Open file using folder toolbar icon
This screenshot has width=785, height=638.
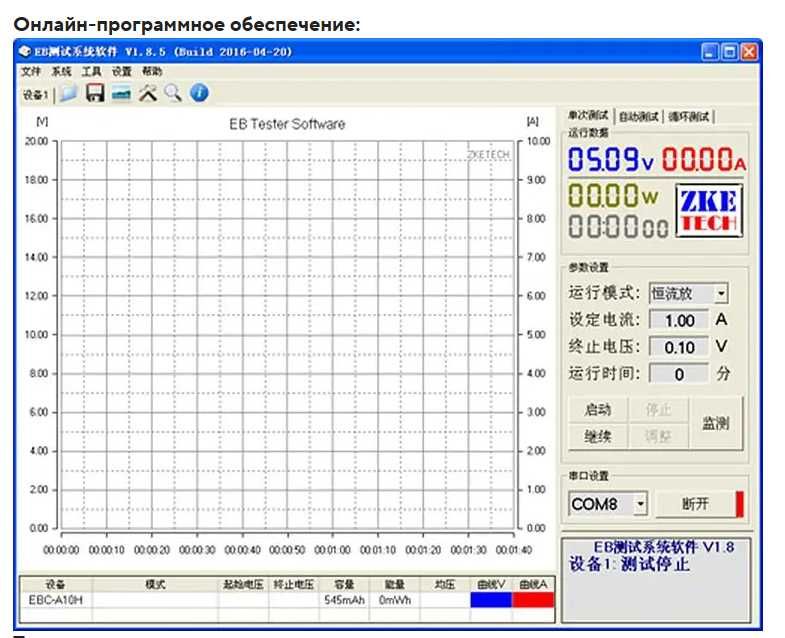(x=68, y=93)
